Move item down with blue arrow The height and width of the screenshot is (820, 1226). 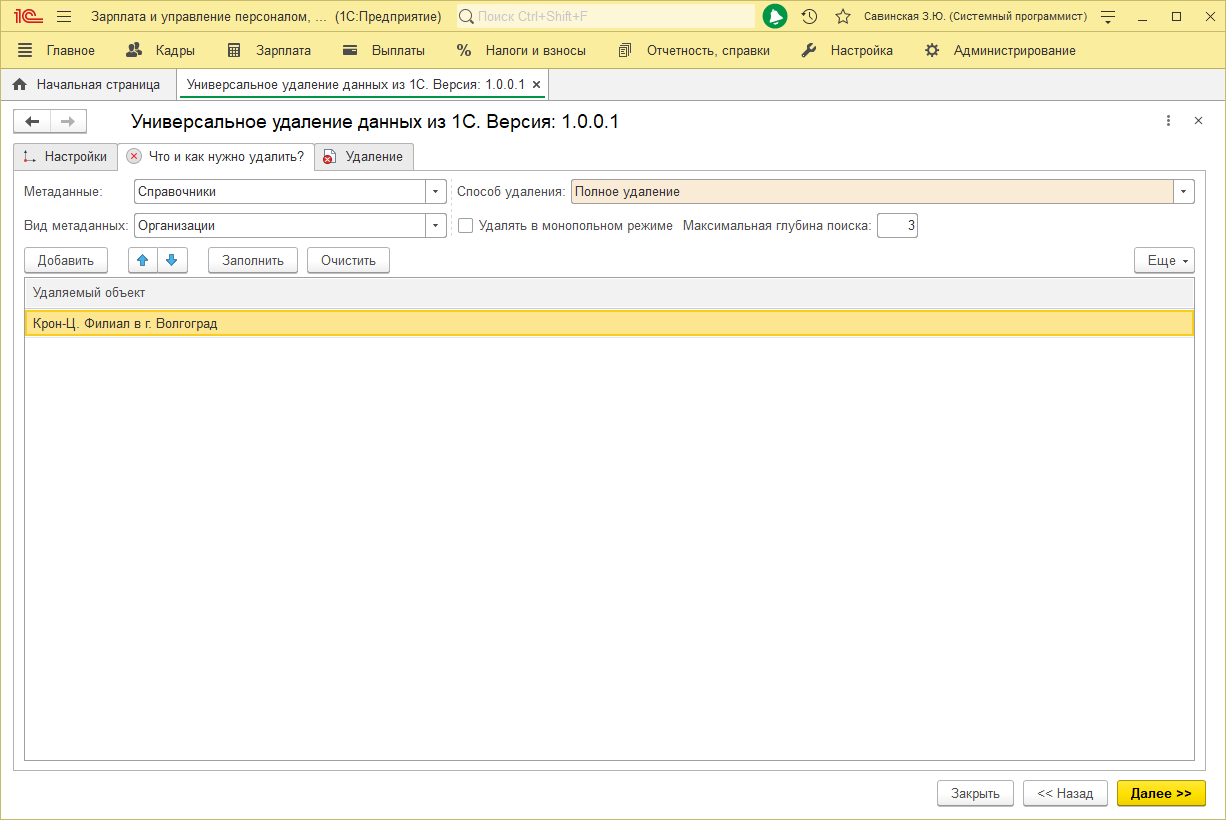pos(172,260)
